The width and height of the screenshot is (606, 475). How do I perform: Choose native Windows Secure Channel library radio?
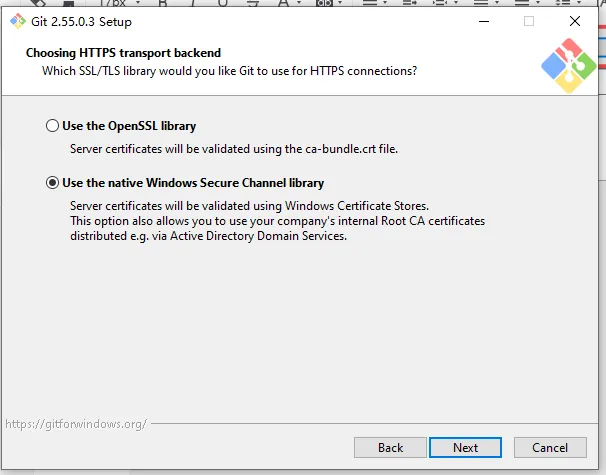[52, 182]
